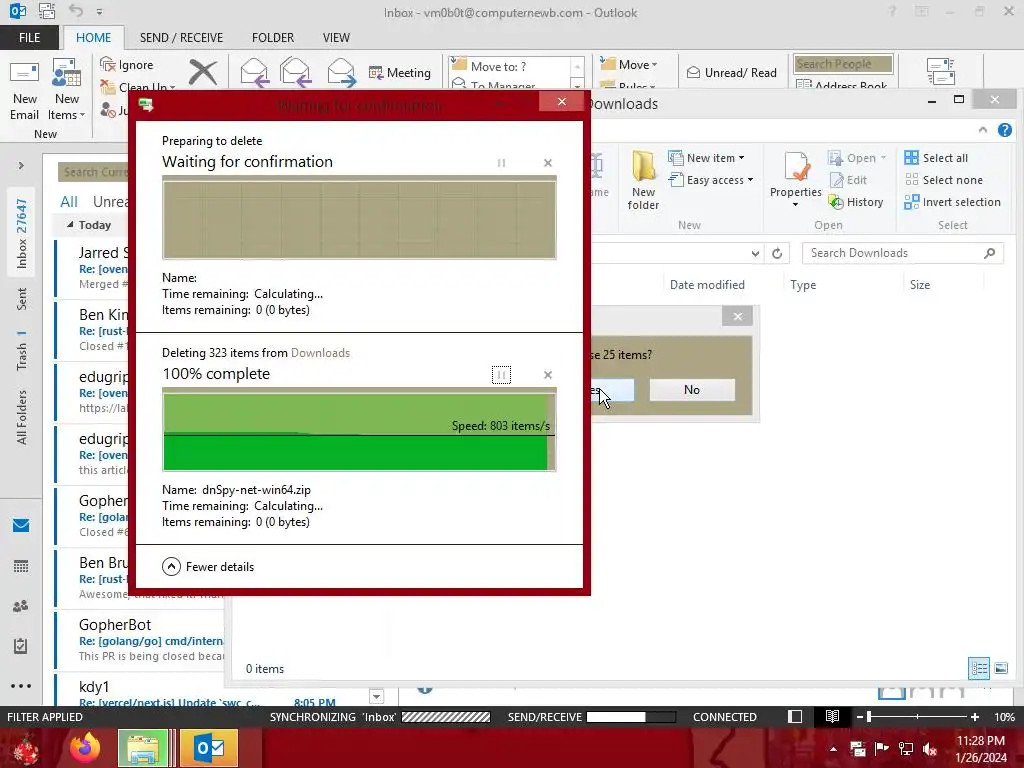1024x768 pixels.
Task: Click the large Delete X icon in Outlook ribbon
Action: coord(202,72)
